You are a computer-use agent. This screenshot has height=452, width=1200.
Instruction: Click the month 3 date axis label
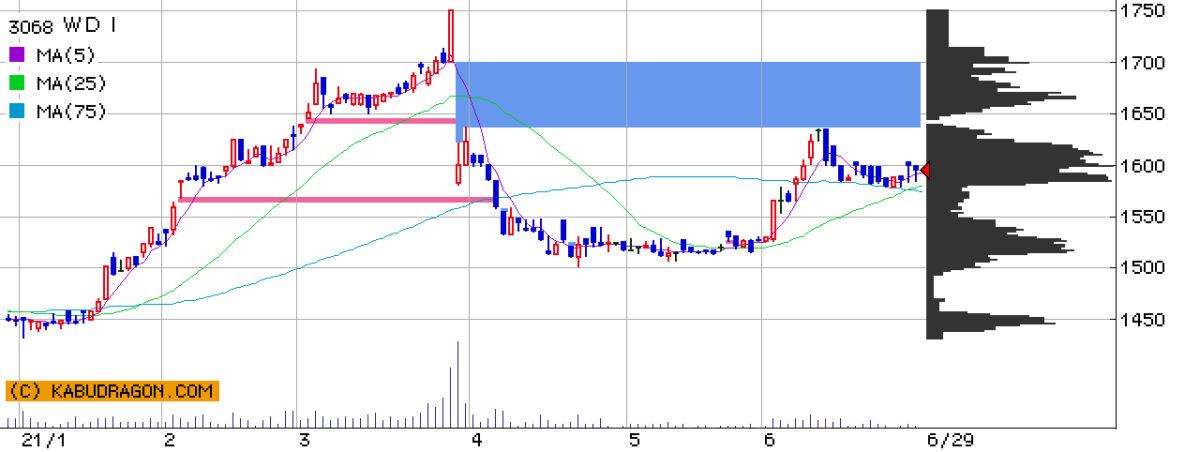[x=304, y=439]
